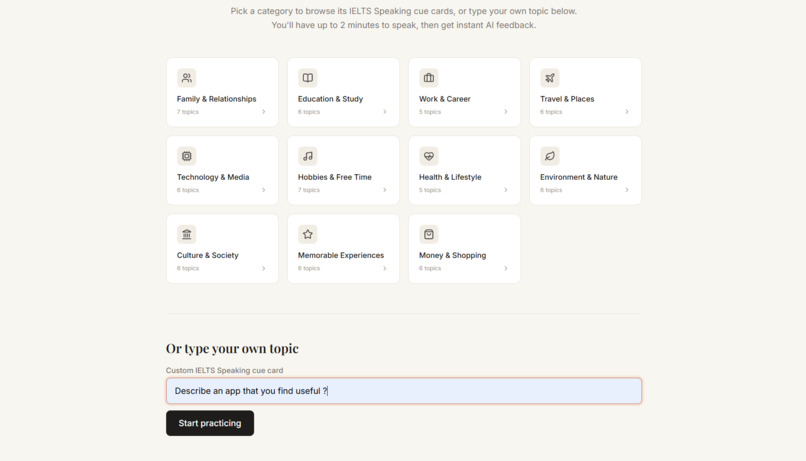Click the Work & Career briefcase icon

click(429, 78)
